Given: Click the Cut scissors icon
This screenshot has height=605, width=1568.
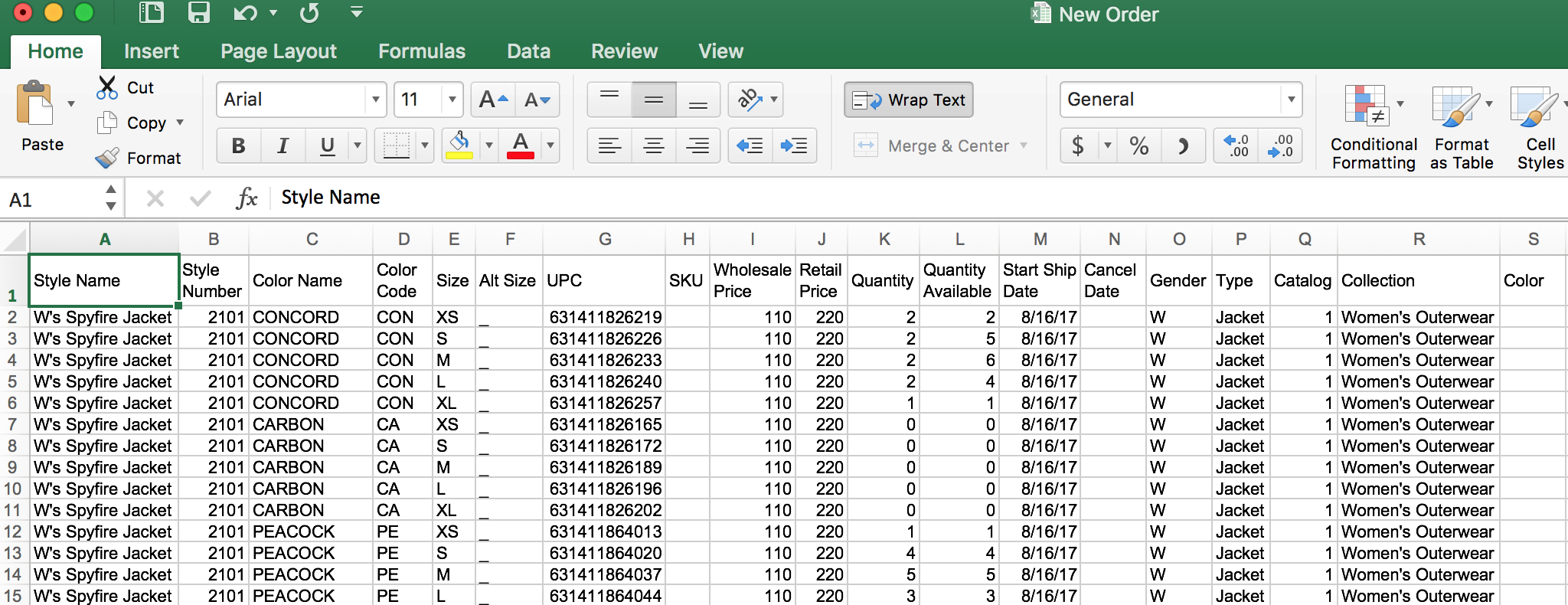Looking at the screenshot, I should click(107, 87).
